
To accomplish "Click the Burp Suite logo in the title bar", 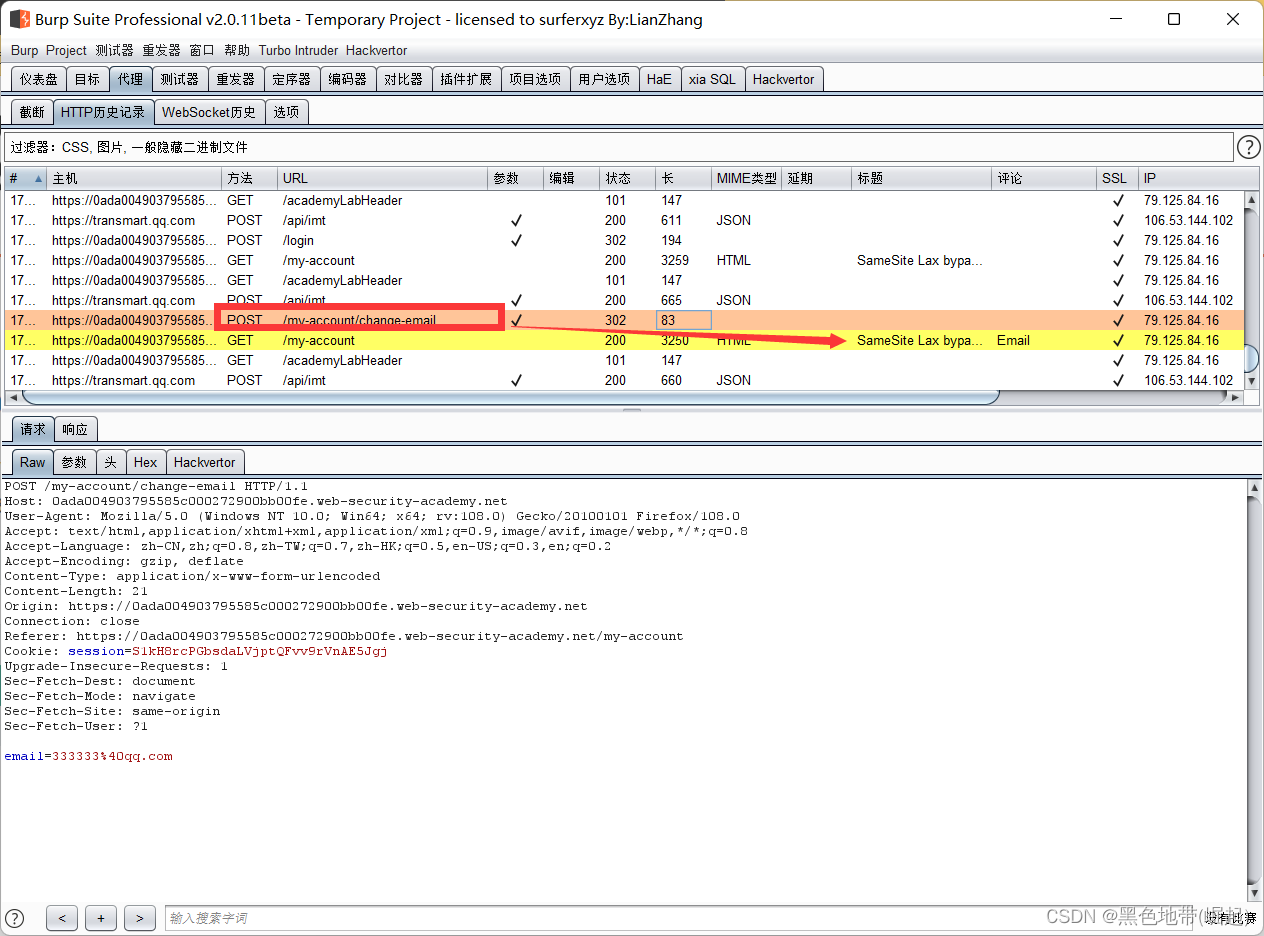I will pyautogui.click(x=19, y=19).
